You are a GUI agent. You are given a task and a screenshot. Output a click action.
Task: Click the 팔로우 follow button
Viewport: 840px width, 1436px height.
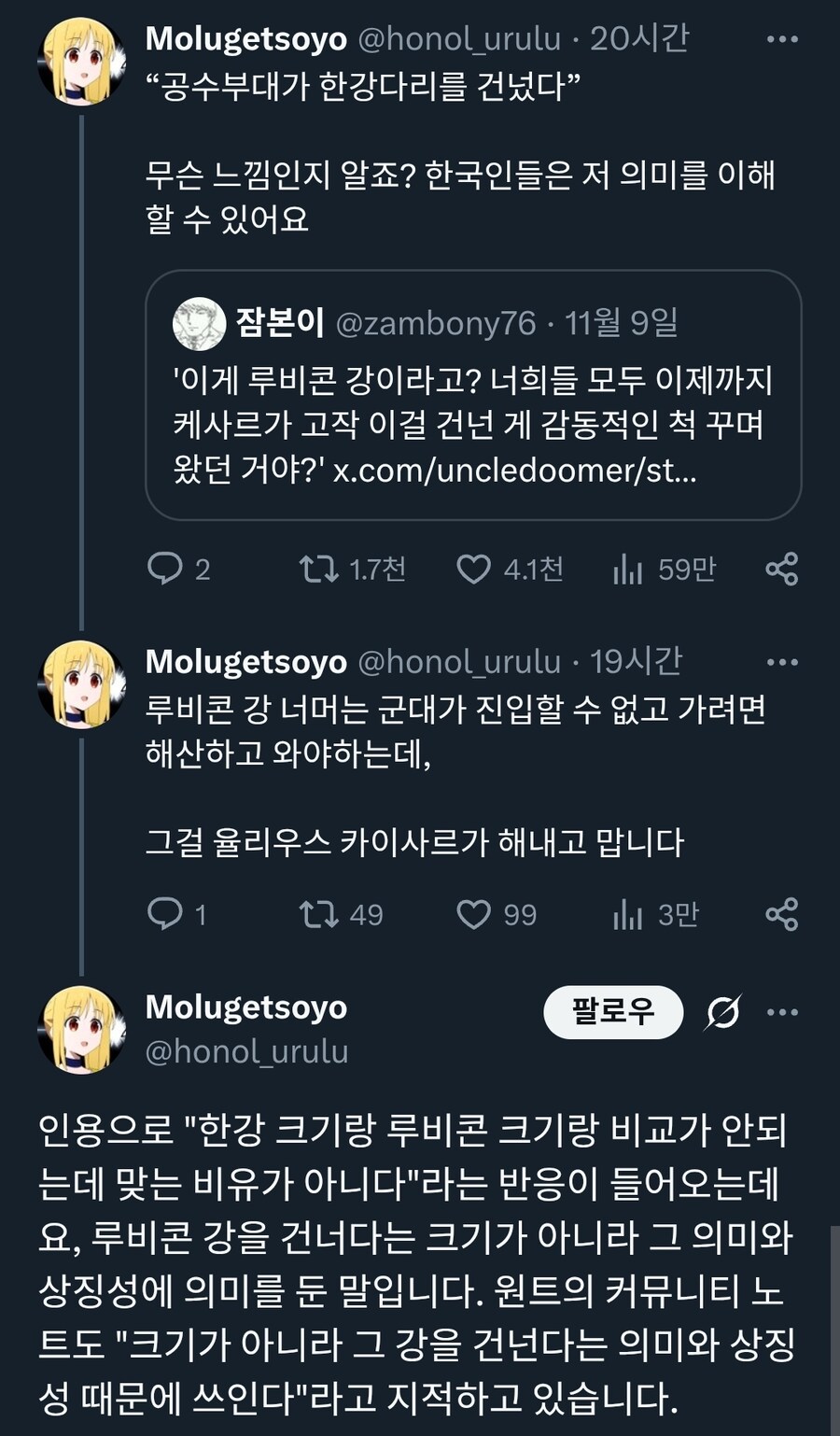(613, 1011)
